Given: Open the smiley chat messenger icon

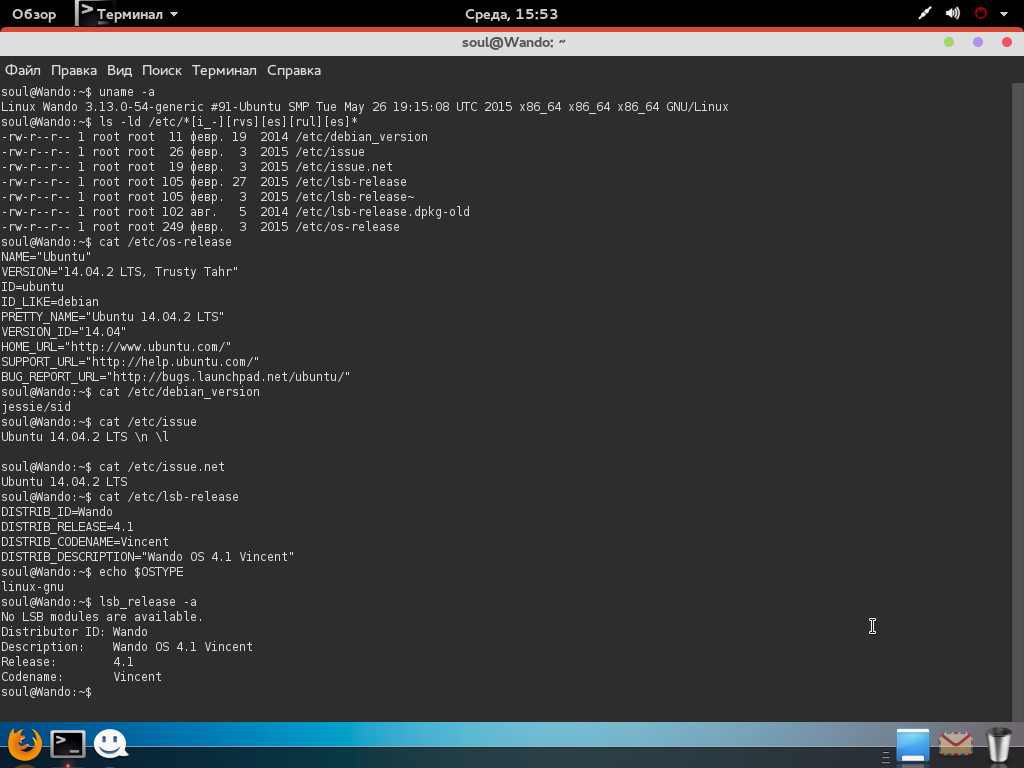Looking at the screenshot, I should click(110, 744).
